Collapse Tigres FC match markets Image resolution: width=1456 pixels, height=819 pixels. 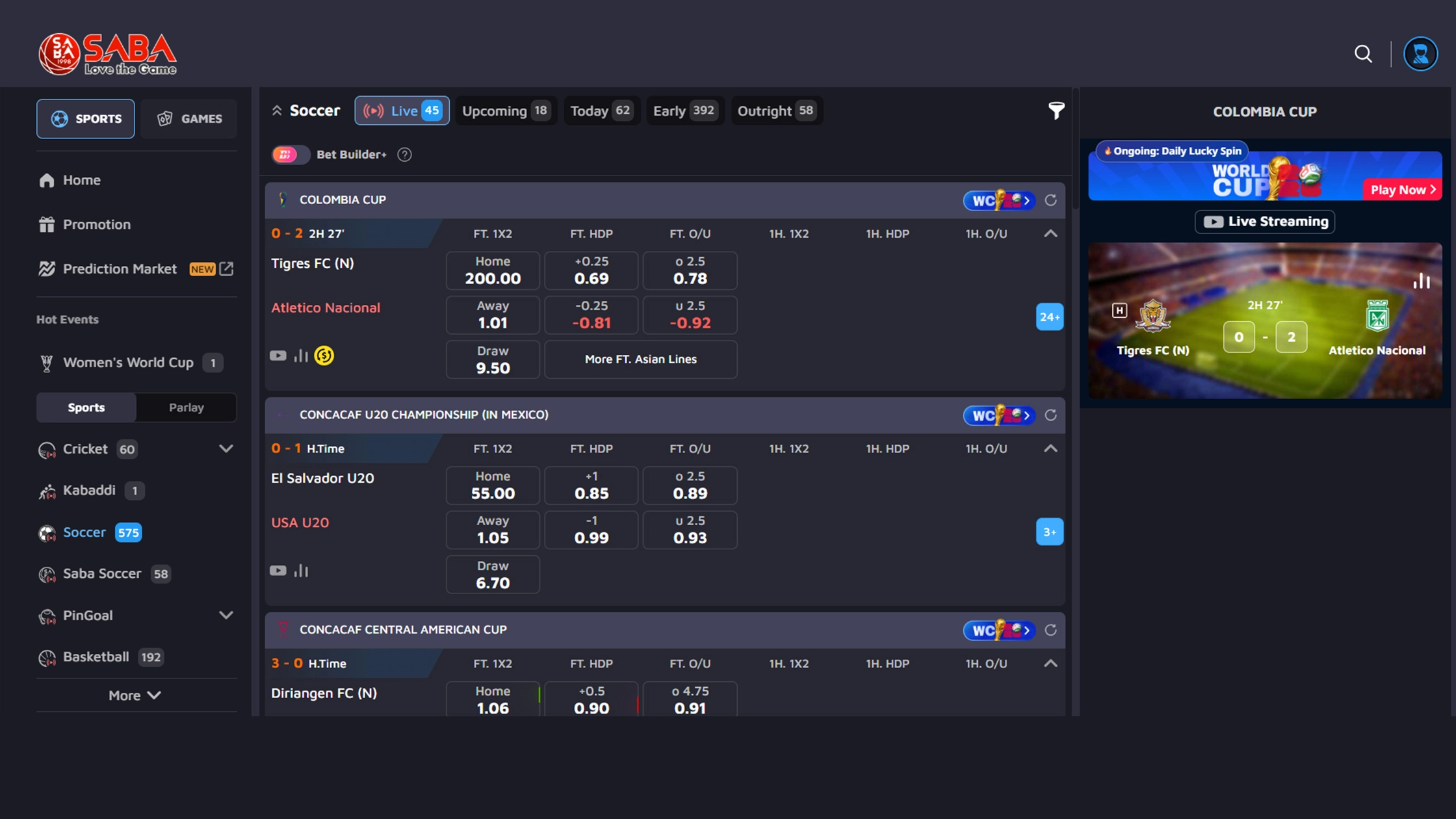1050,234
